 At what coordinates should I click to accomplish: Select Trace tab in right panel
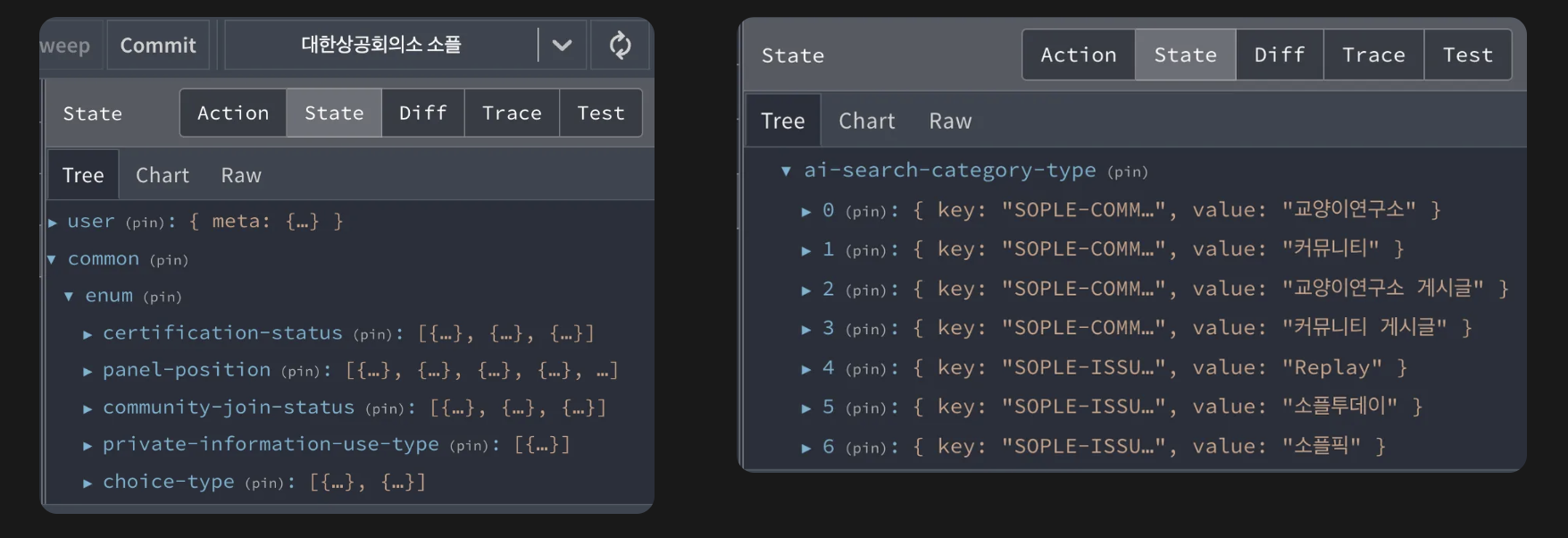[1373, 55]
